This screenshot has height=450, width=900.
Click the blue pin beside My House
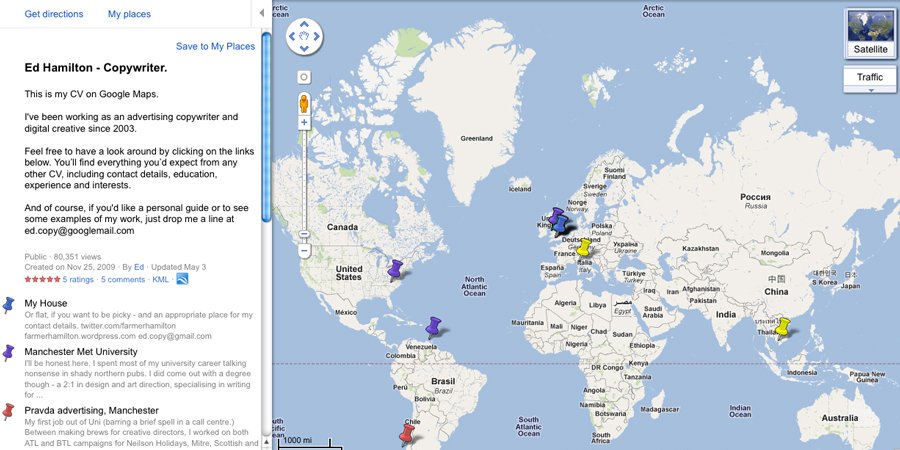[8, 305]
